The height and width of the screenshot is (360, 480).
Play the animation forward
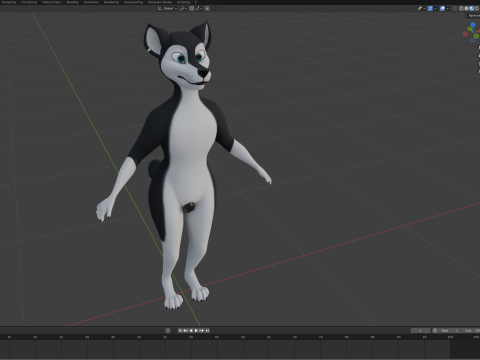click(196, 330)
